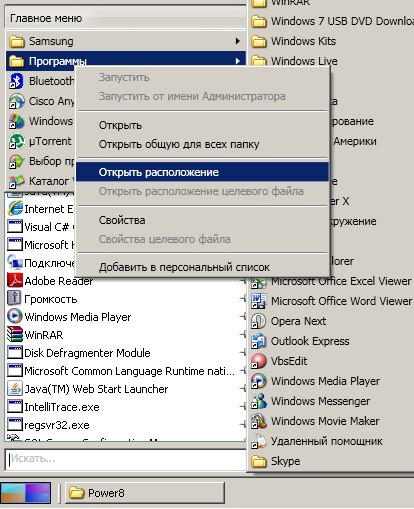Open Свойства from context menu
Image resolution: width=414 pixels, height=509 pixels.
pyautogui.click(x=202, y=220)
